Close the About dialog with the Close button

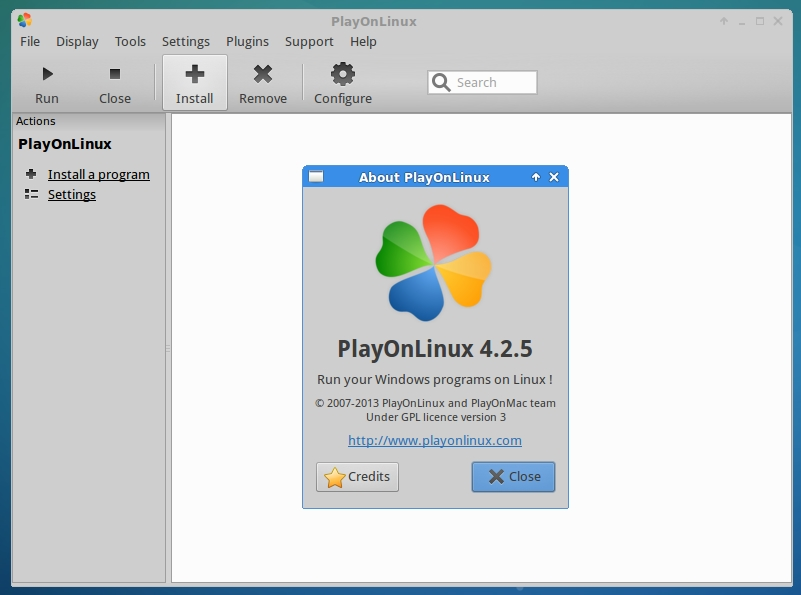513,477
